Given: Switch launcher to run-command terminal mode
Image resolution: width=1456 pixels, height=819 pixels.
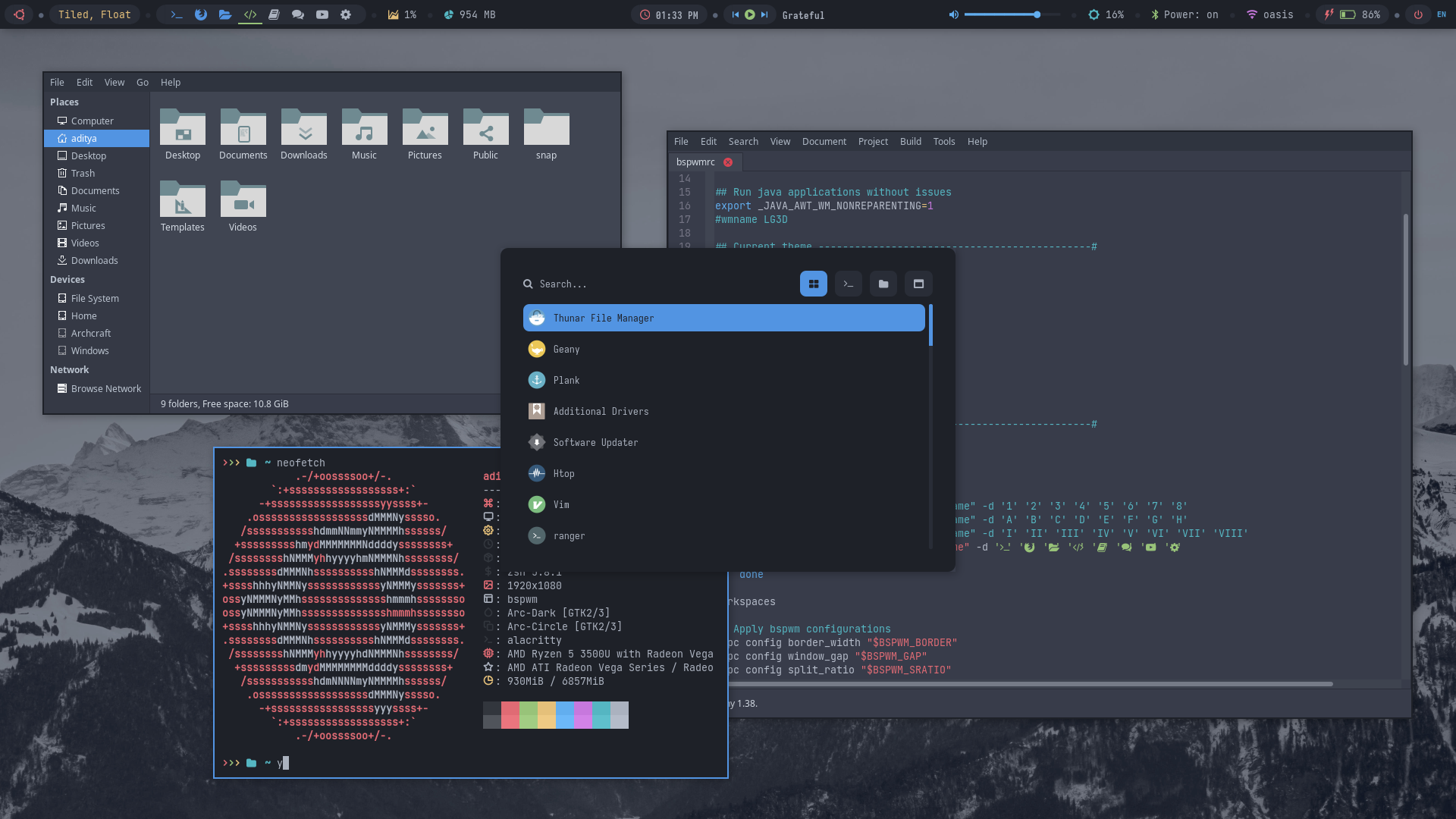Looking at the screenshot, I should pyautogui.click(x=848, y=284).
